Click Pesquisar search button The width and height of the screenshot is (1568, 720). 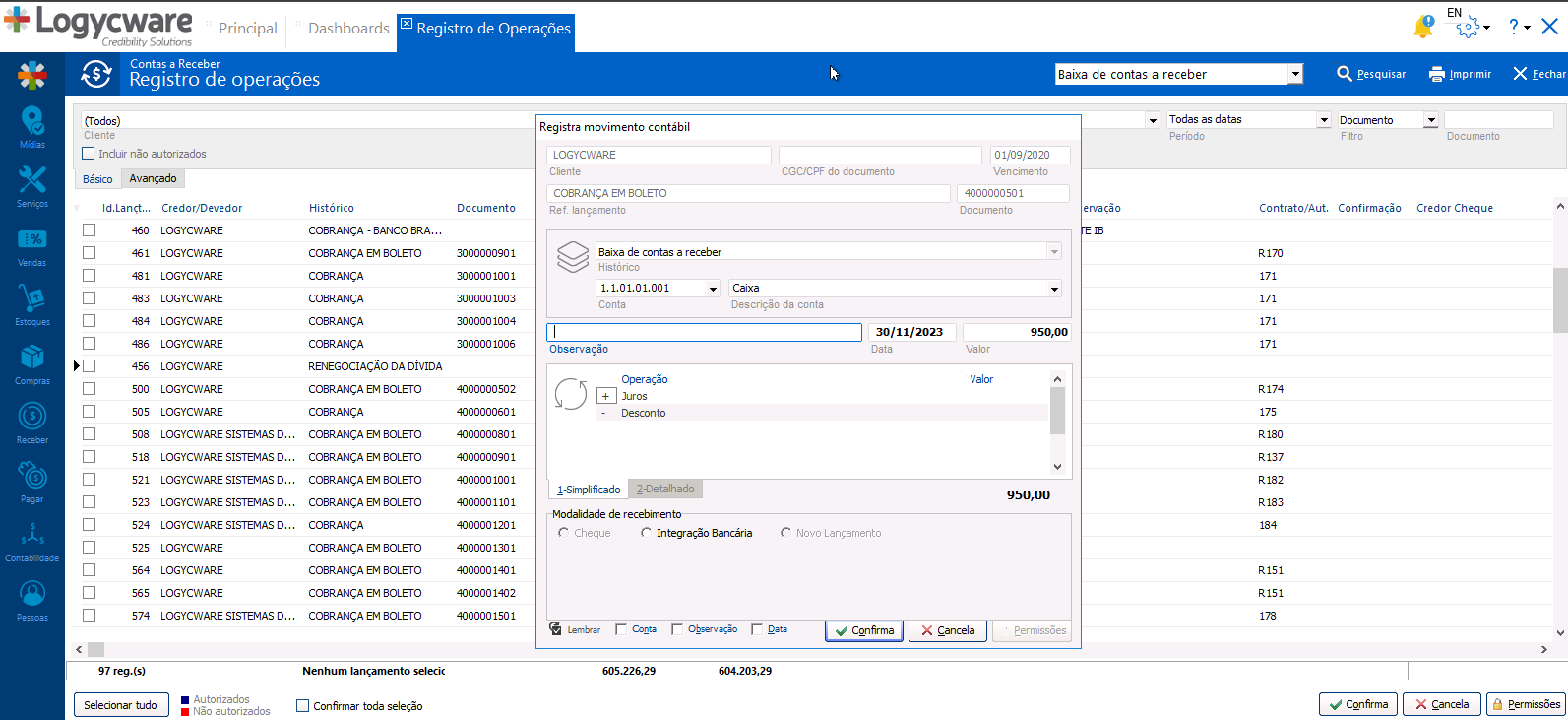click(x=1371, y=74)
